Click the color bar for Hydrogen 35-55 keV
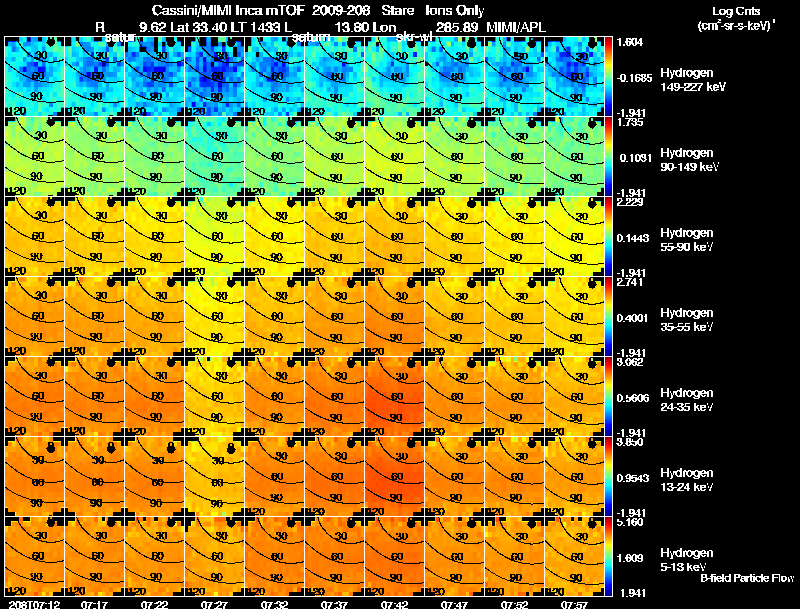800x609 pixels. (x=608, y=317)
